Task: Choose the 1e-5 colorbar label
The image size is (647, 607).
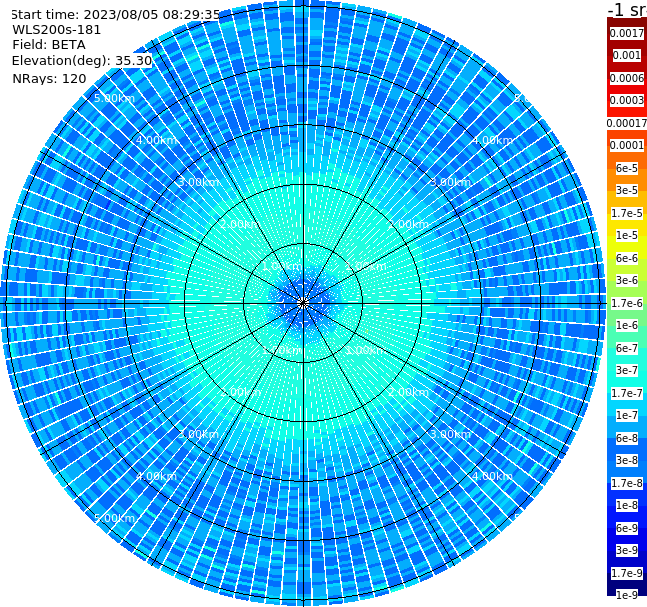Action: [627, 235]
